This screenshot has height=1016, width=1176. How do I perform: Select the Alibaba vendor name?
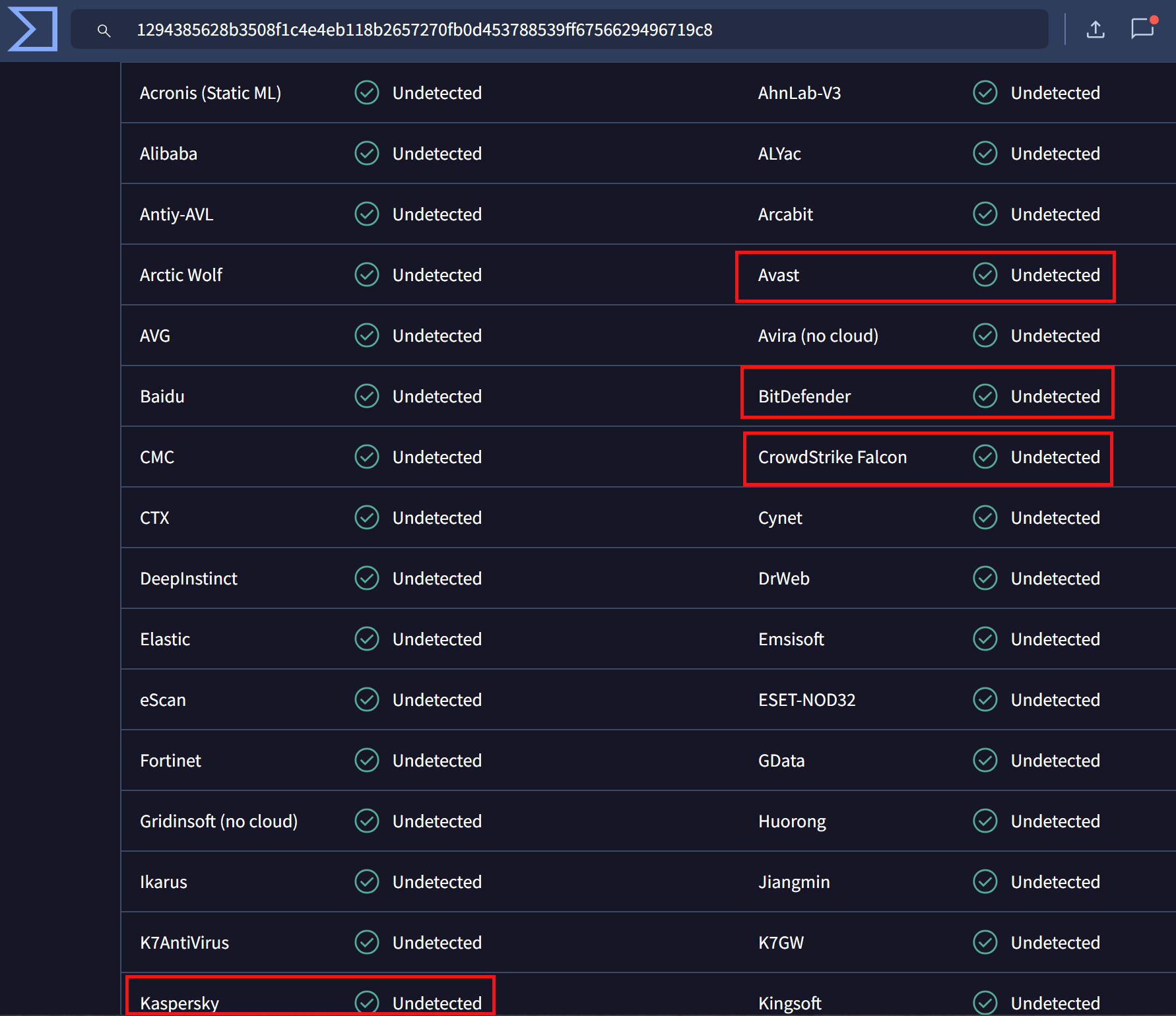tap(168, 154)
